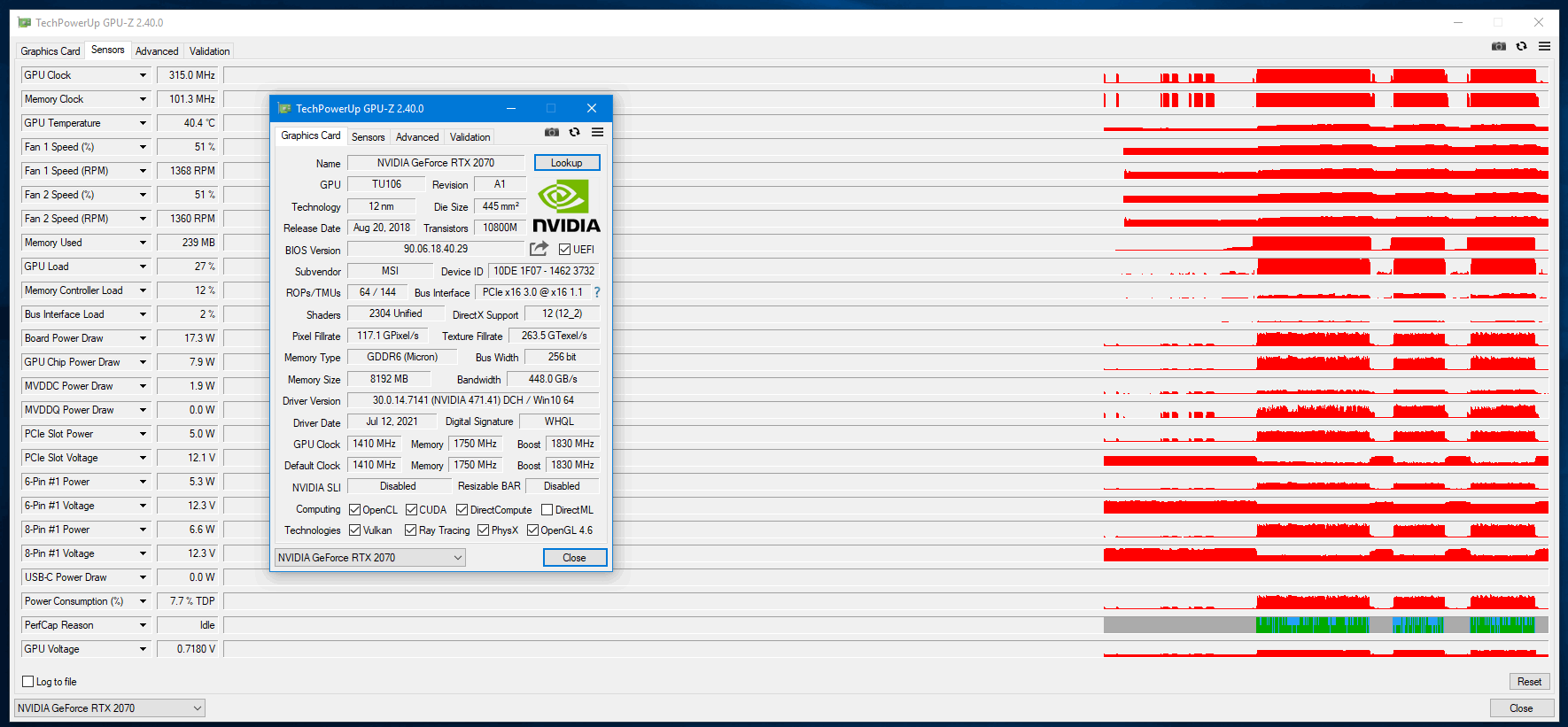Click the Fan 2 Speed (RPM) value 1360 RPM

[x=188, y=219]
